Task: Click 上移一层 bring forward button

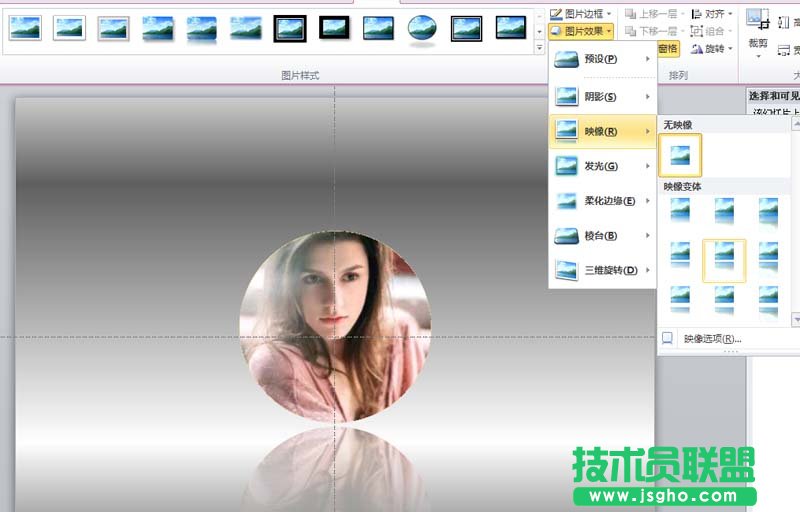Action: (655, 14)
